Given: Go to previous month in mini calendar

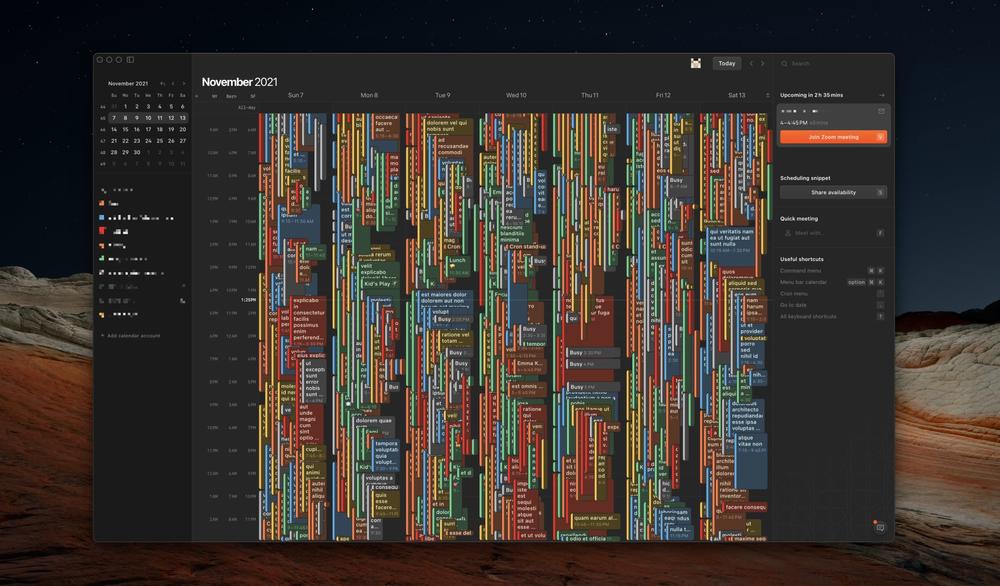Looking at the screenshot, I should click(x=173, y=84).
